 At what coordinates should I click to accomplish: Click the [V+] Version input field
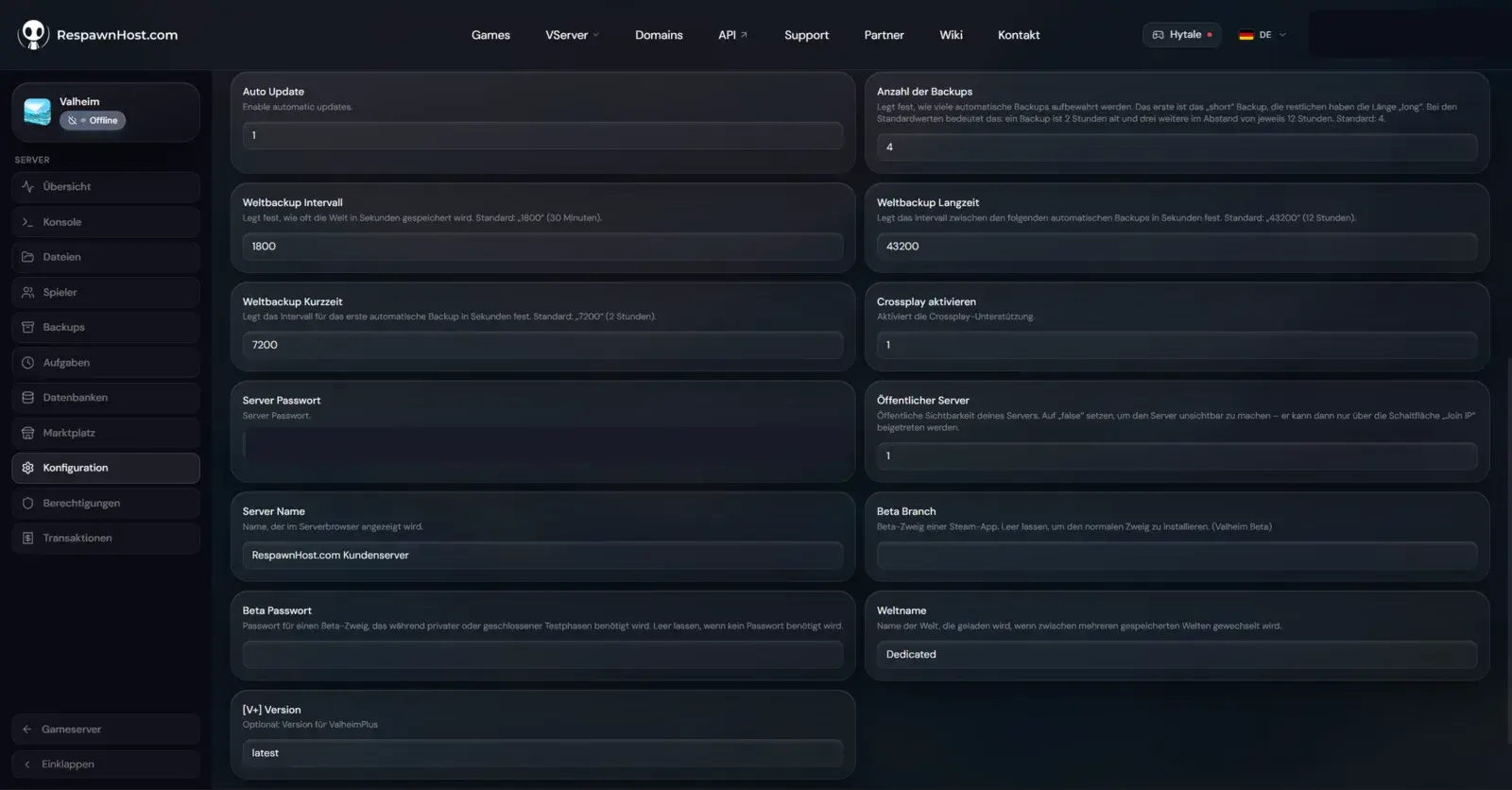pyautogui.click(x=542, y=753)
